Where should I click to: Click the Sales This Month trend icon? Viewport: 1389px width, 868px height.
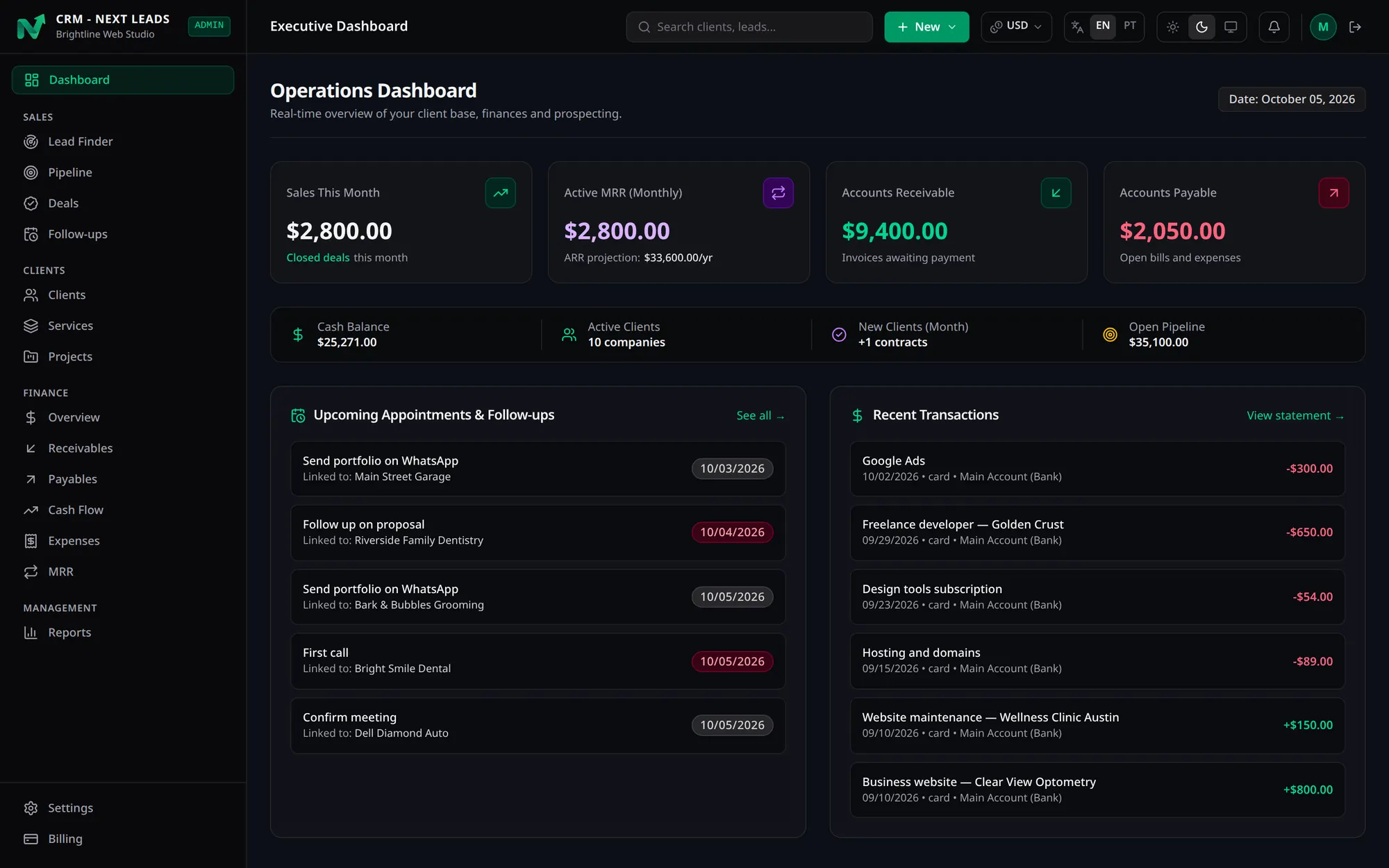pos(500,193)
